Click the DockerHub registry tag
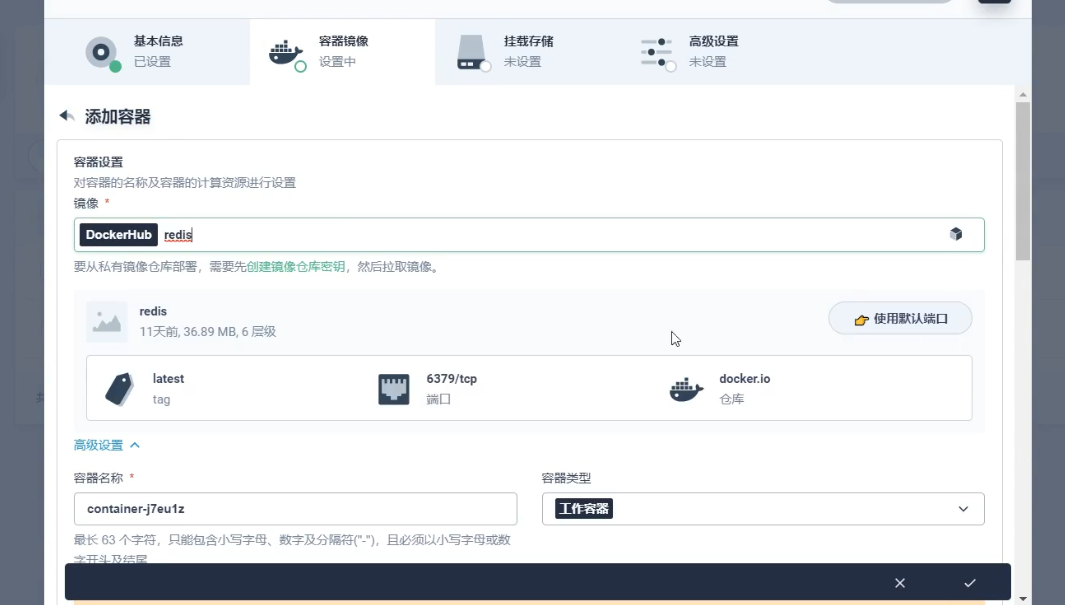 tap(119, 235)
